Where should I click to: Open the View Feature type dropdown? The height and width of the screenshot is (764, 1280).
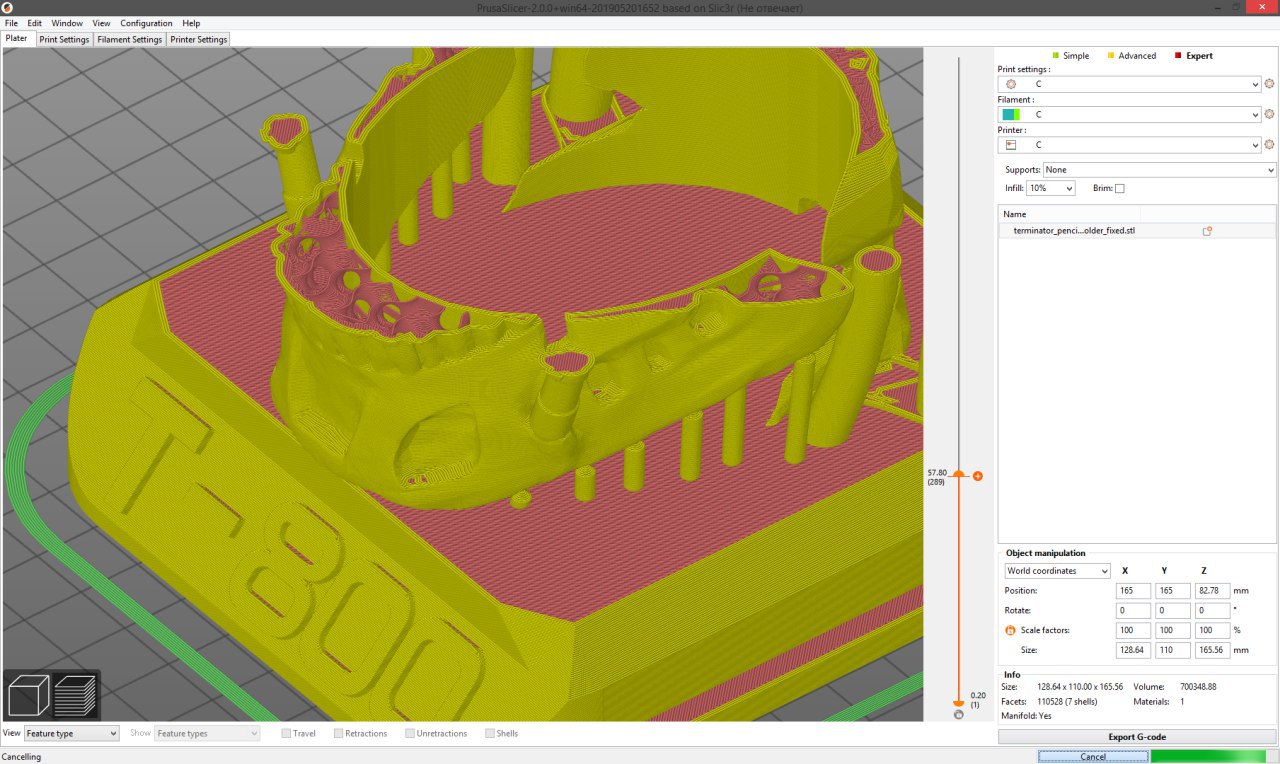click(x=72, y=734)
